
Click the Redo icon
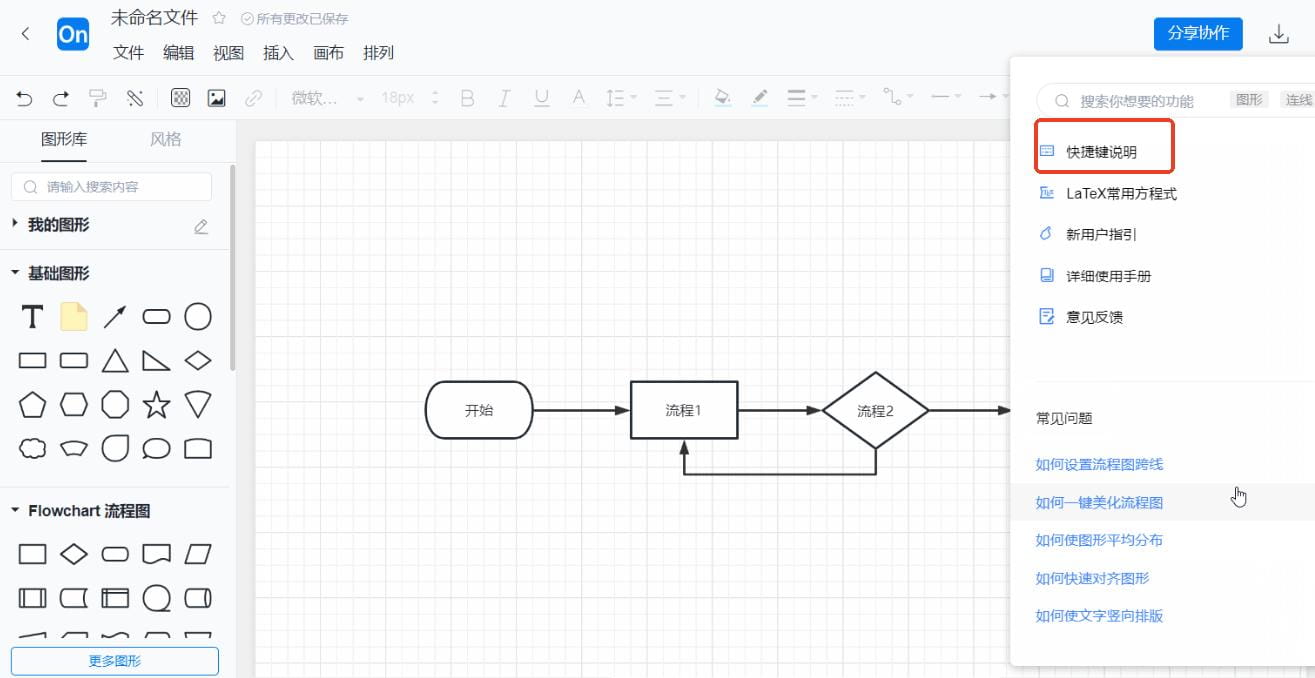pos(60,98)
